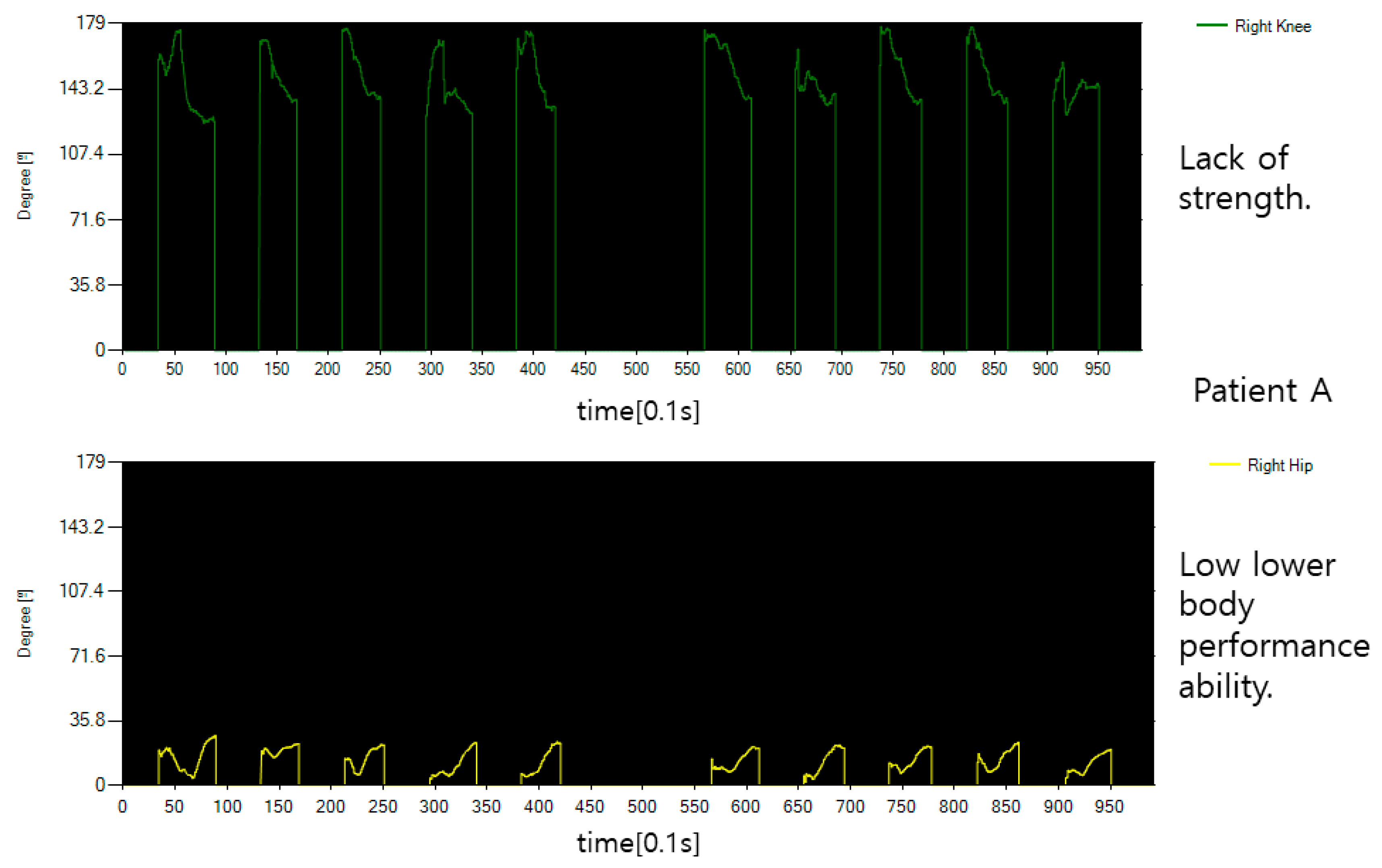Click the time[0.1s] label under hip chart
The width and height of the screenshot is (1382, 868).
point(638,843)
